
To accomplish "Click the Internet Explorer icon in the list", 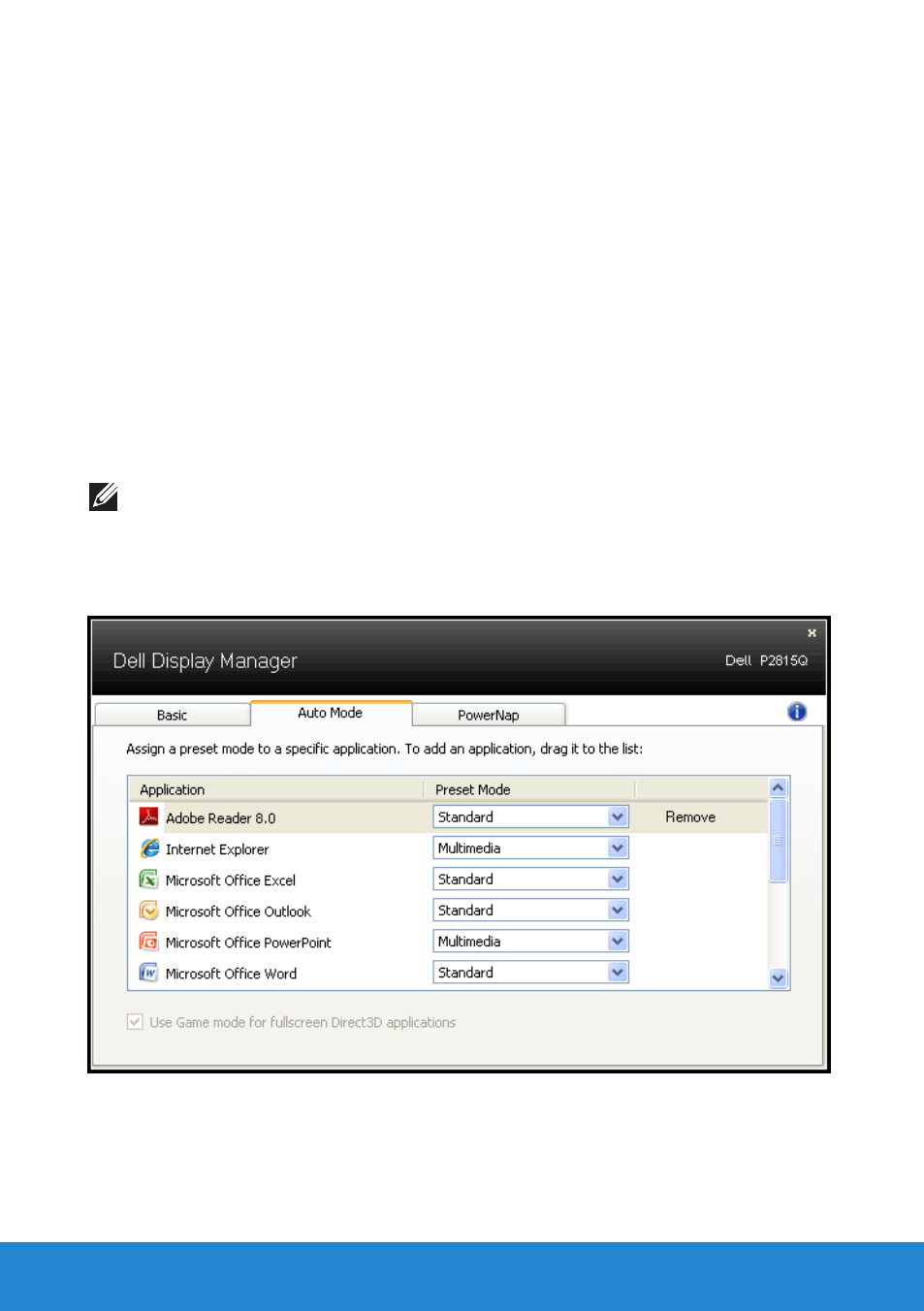I will coord(149,848).
